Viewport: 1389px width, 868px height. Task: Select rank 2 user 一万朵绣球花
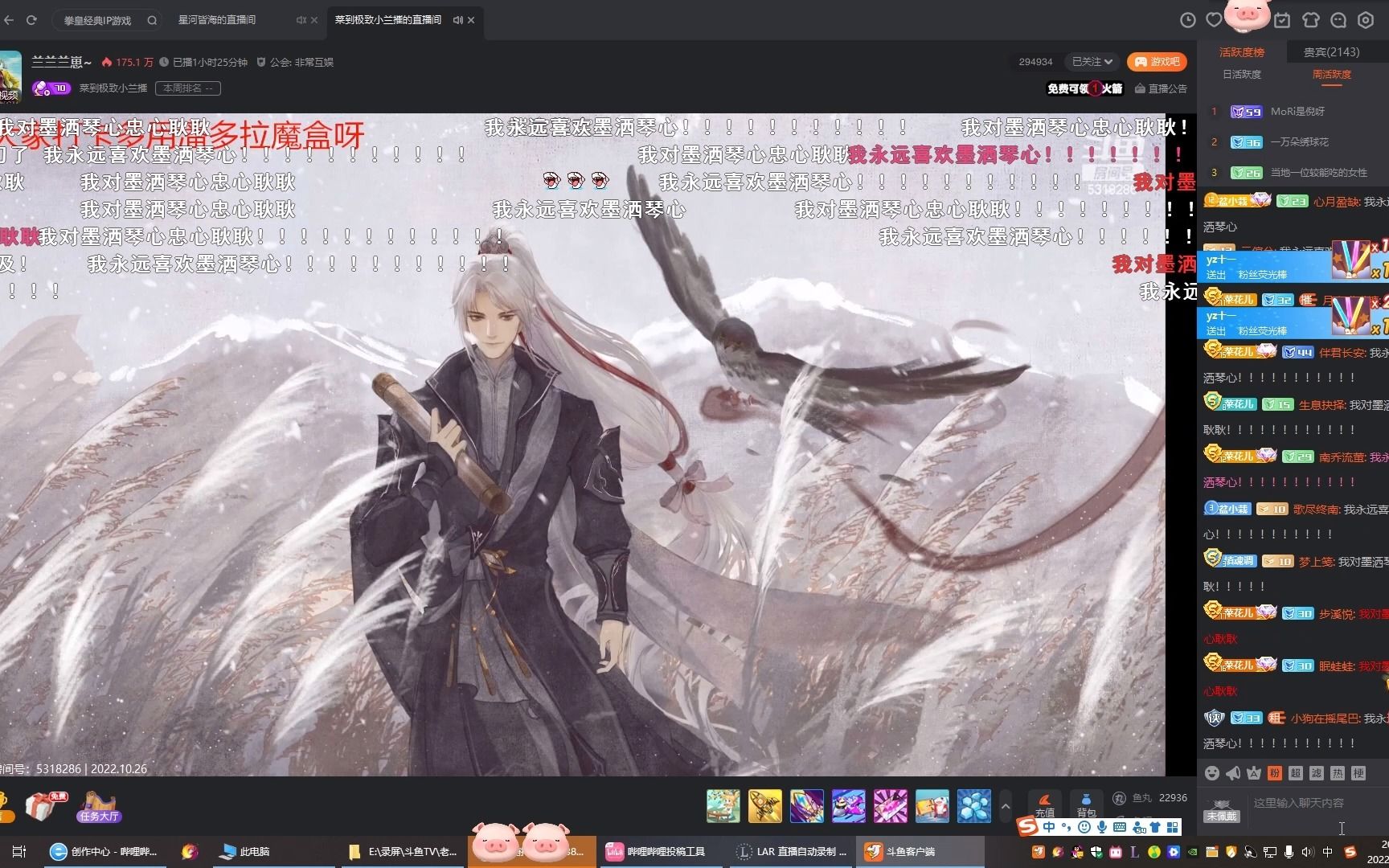tap(1299, 142)
